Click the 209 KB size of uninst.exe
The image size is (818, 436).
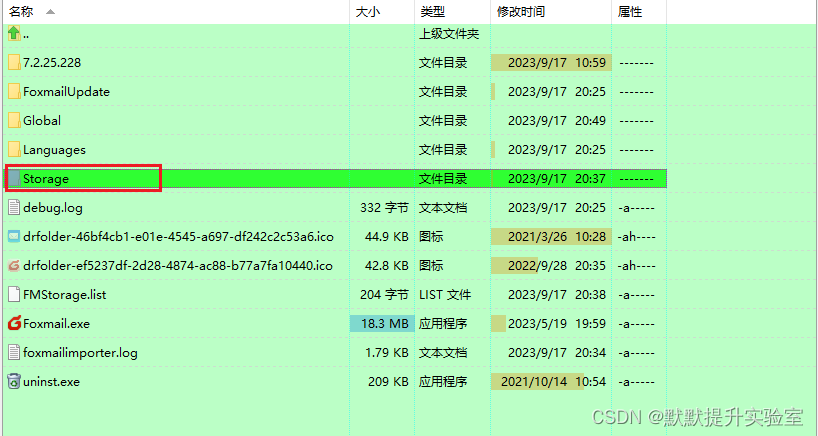pos(388,382)
